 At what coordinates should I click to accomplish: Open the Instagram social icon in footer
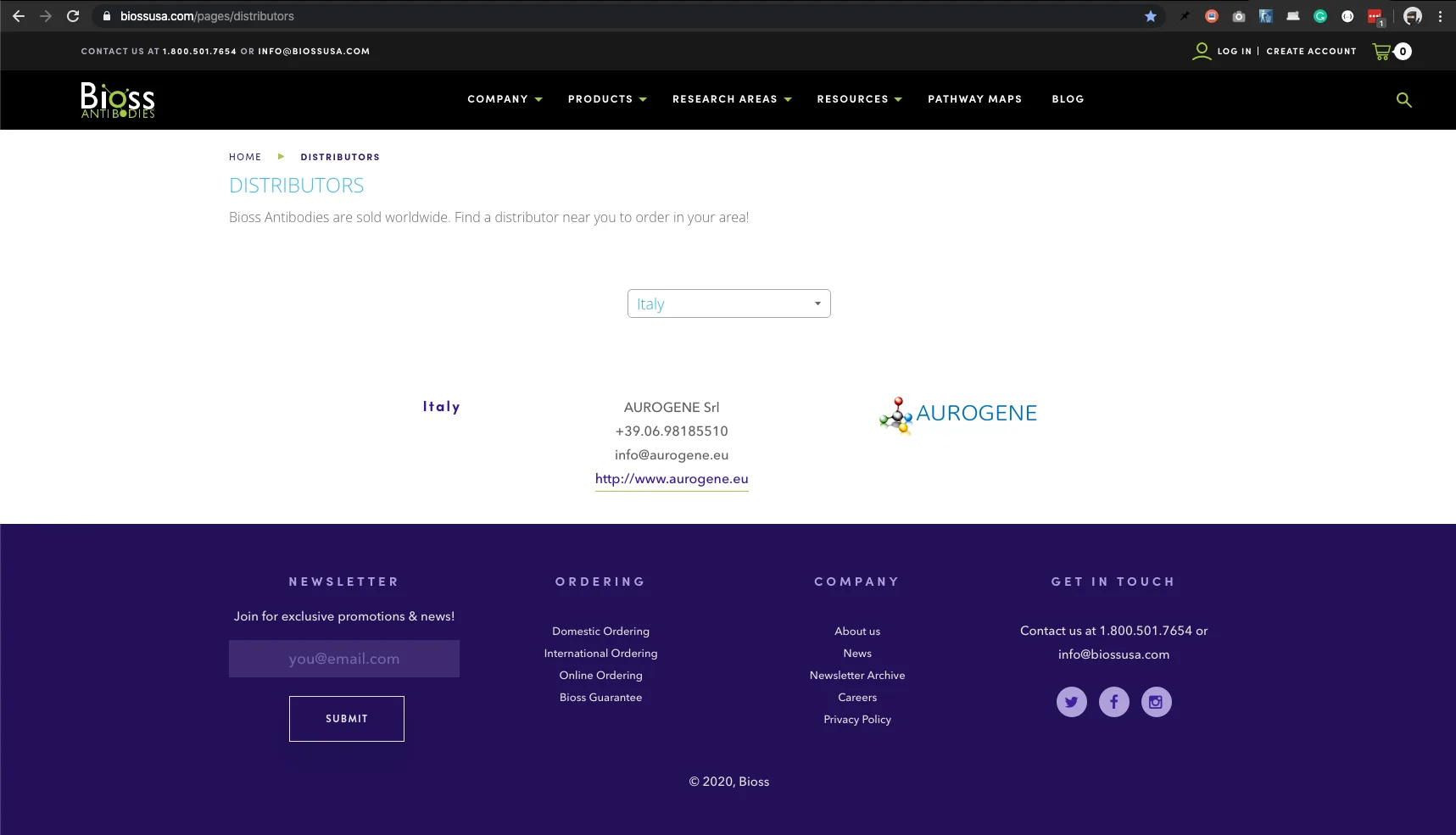[1157, 702]
